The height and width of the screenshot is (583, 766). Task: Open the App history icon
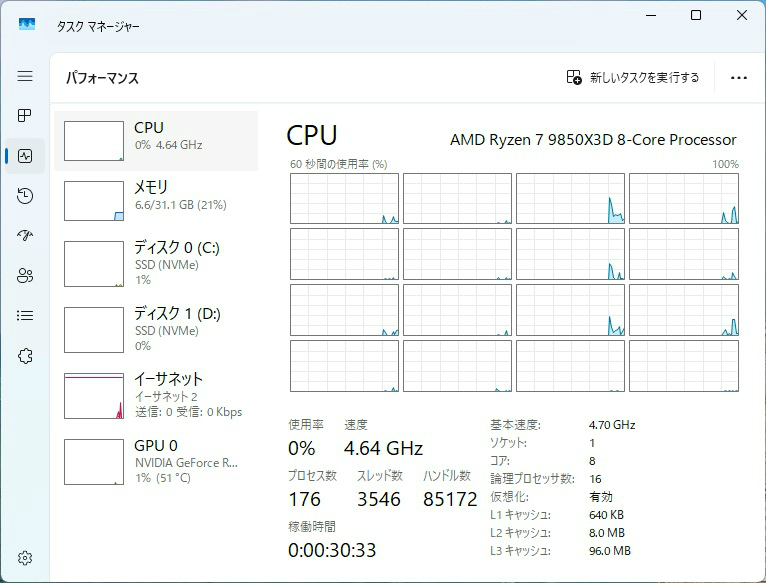[25, 196]
